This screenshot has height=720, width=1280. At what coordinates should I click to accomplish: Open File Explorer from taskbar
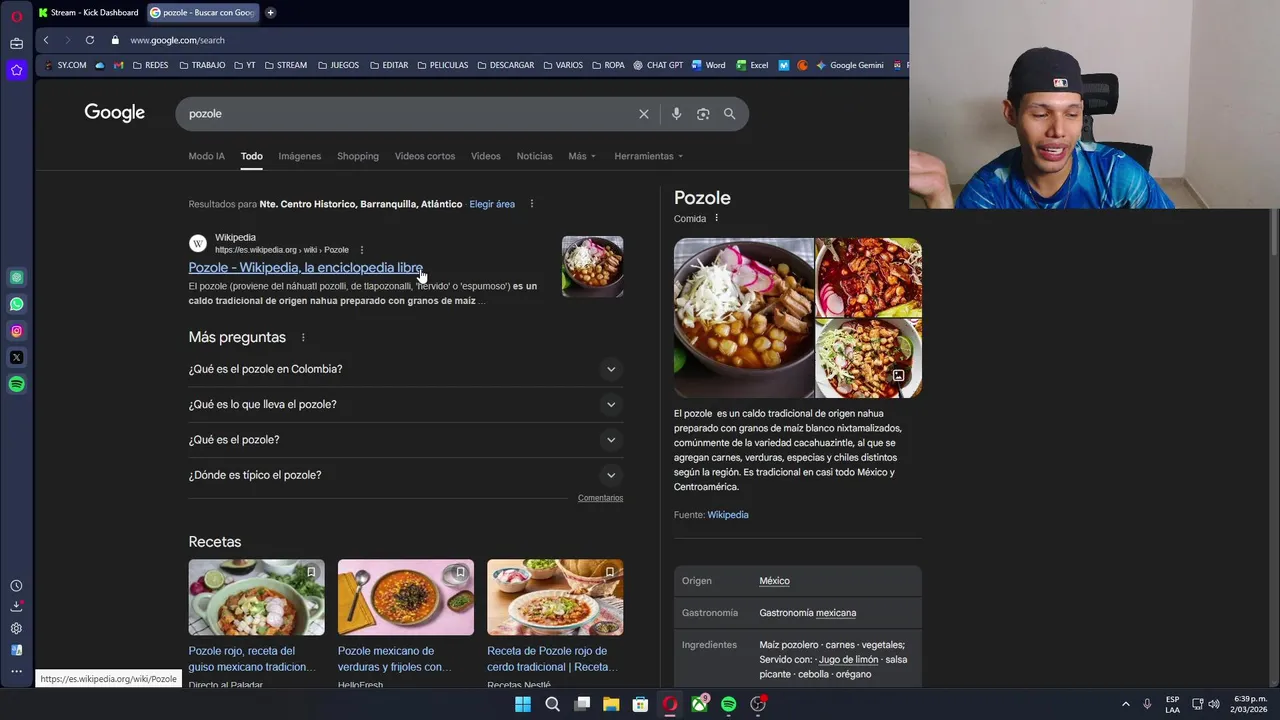pyautogui.click(x=611, y=704)
